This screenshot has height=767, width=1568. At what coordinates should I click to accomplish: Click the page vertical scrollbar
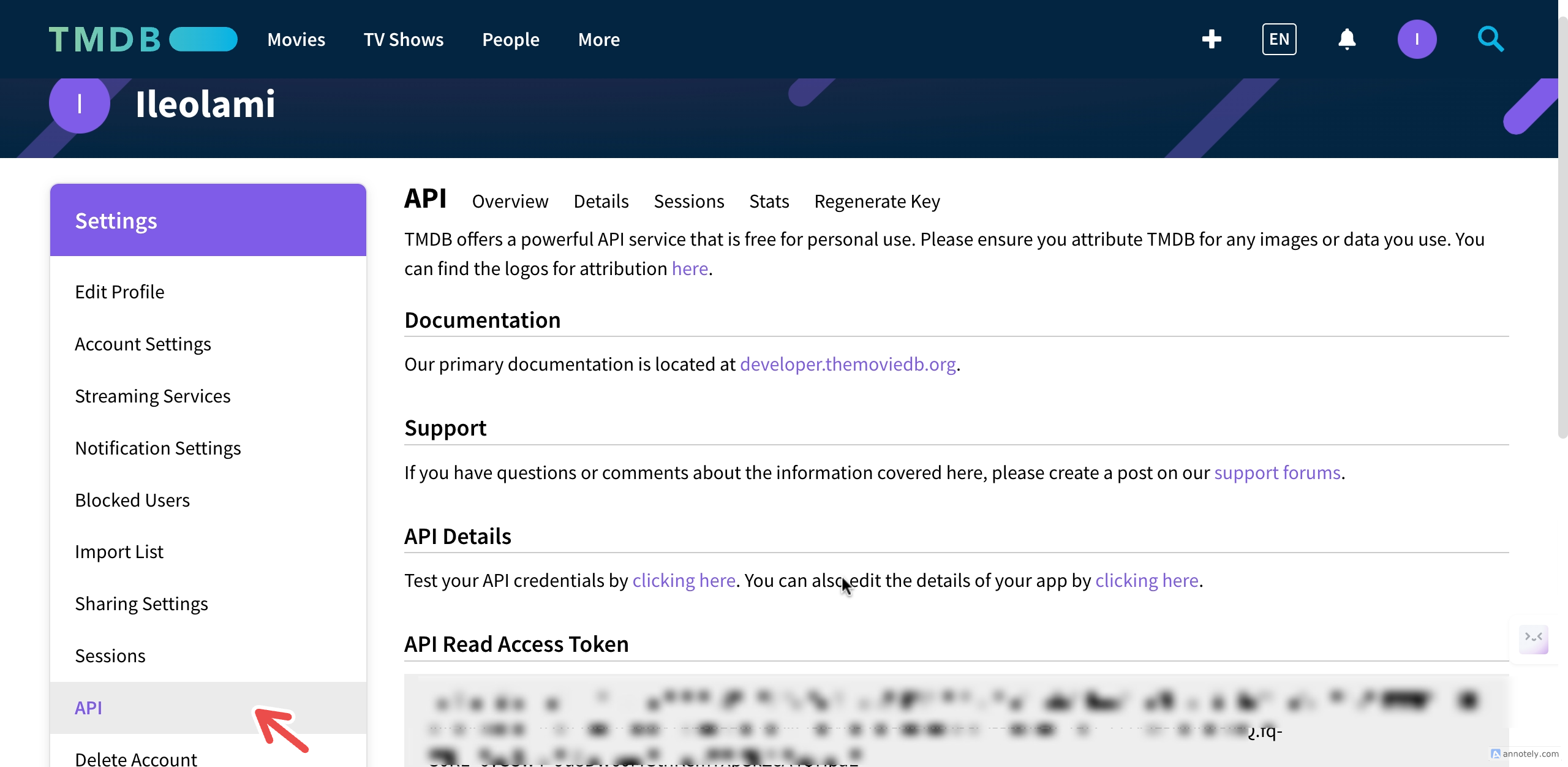tap(1562, 227)
